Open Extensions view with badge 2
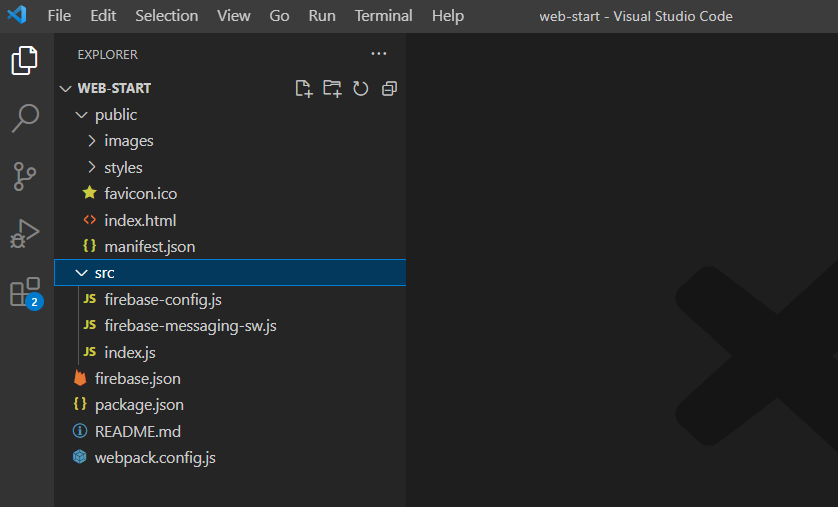The image size is (838, 507). click(x=26, y=293)
